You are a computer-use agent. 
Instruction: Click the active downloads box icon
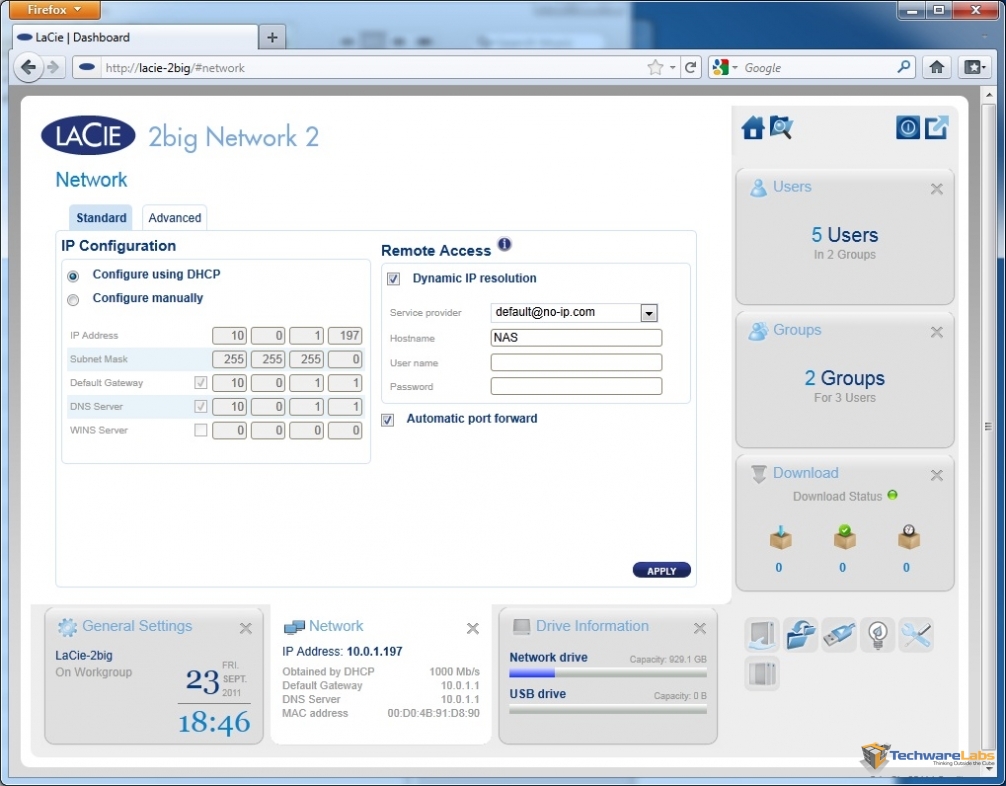point(780,538)
